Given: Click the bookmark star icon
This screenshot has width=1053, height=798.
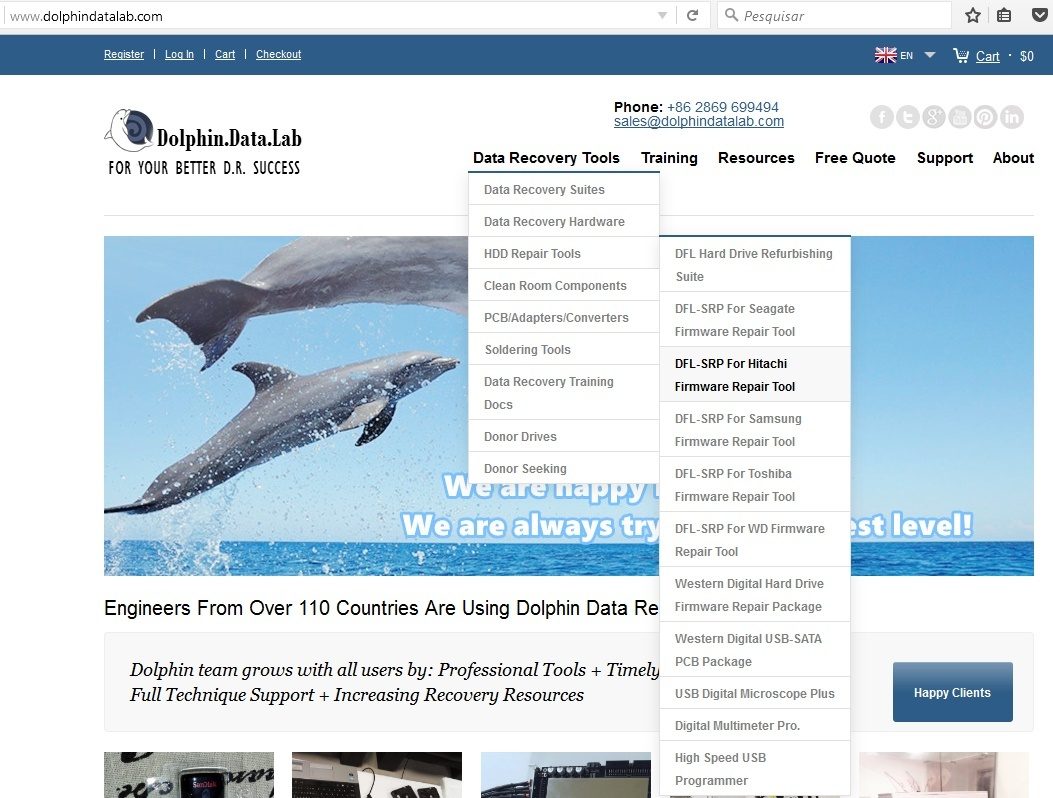Looking at the screenshot, I should (972, 15).
